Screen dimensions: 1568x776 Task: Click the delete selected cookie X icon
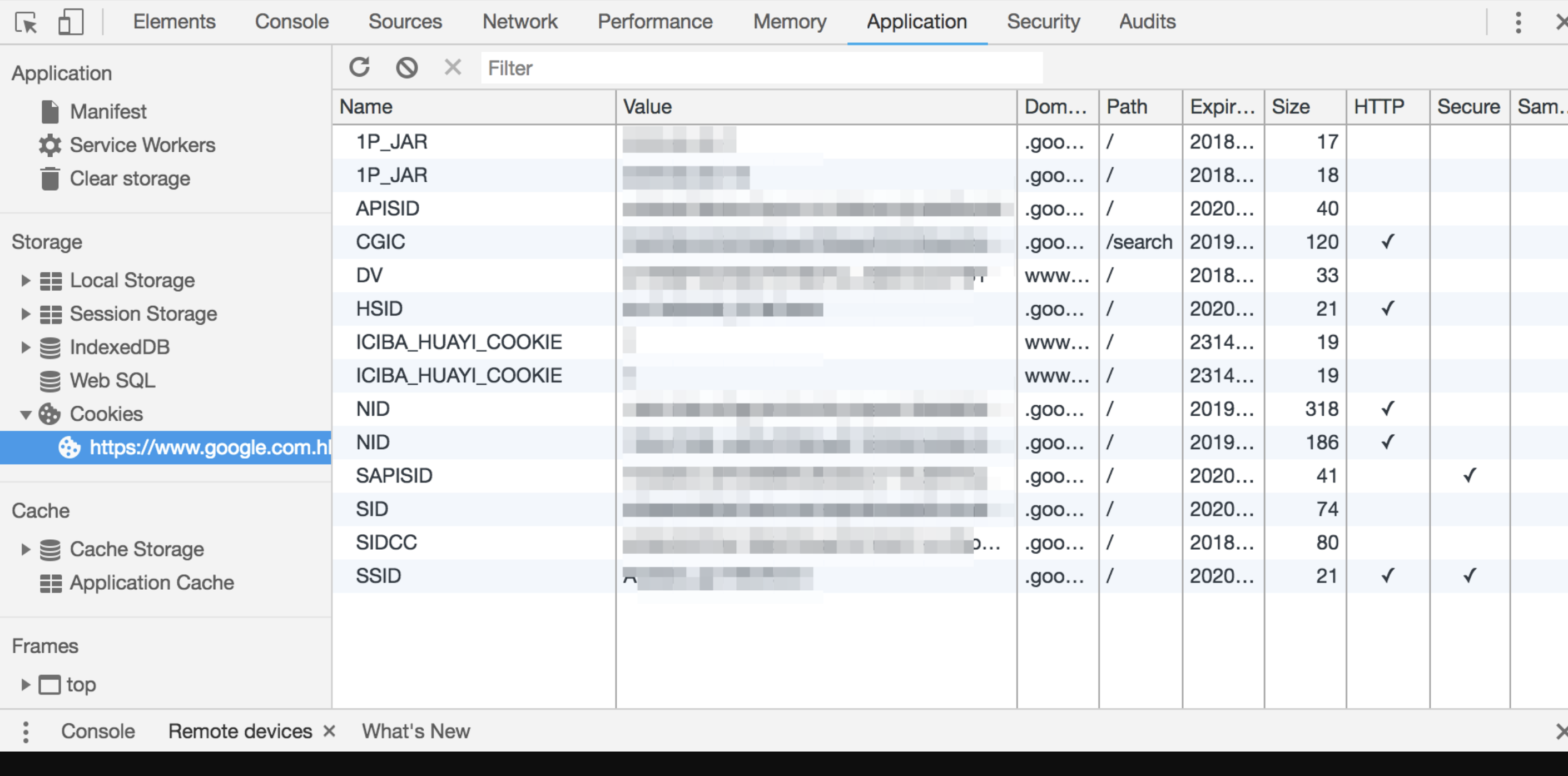point(452,67)
